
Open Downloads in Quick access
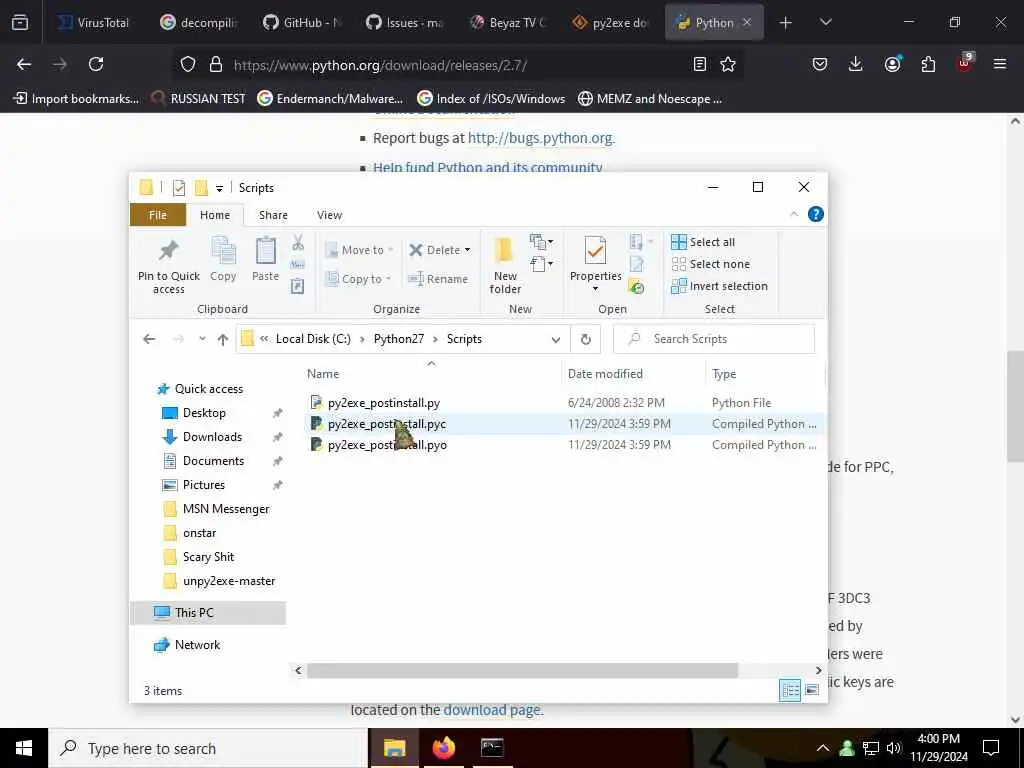click(x=212, y=437)
